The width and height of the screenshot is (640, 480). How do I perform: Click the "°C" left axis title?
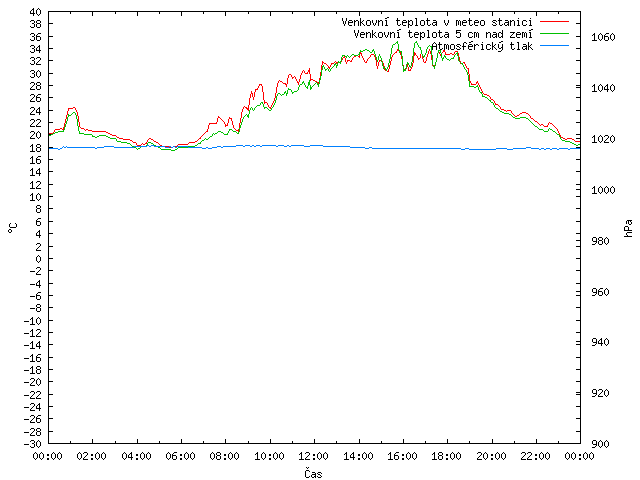point(13,228)
